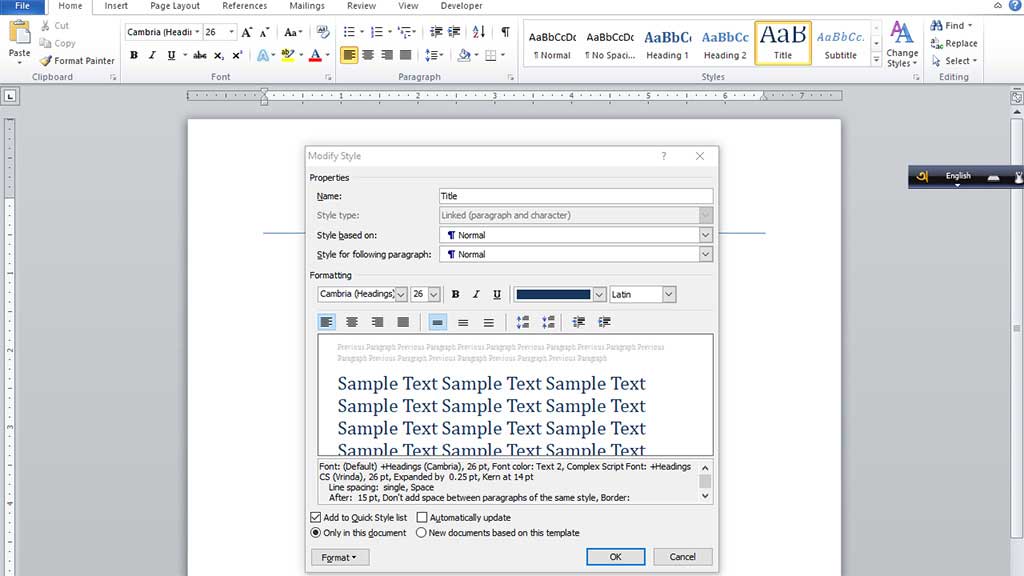Screen dimensions: 1024x576
Task: Switch to the Page Layout tab
Action: point(175,6)
